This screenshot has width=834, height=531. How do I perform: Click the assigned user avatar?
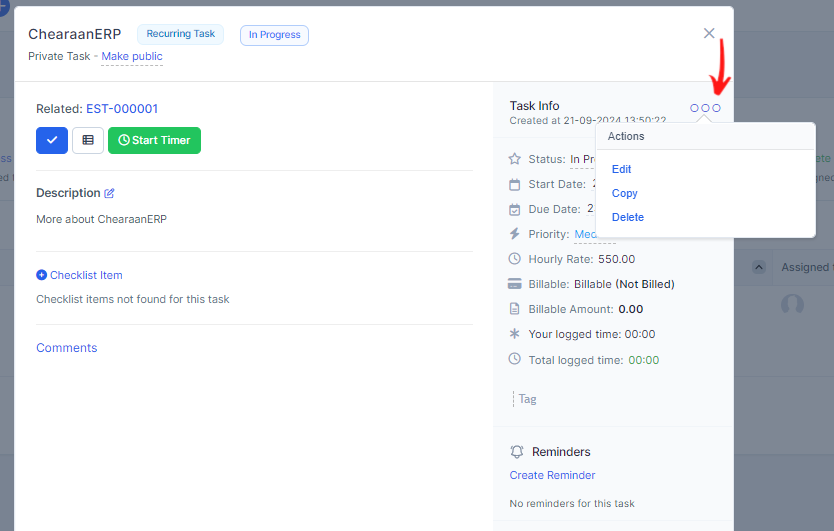pos(792,305)
